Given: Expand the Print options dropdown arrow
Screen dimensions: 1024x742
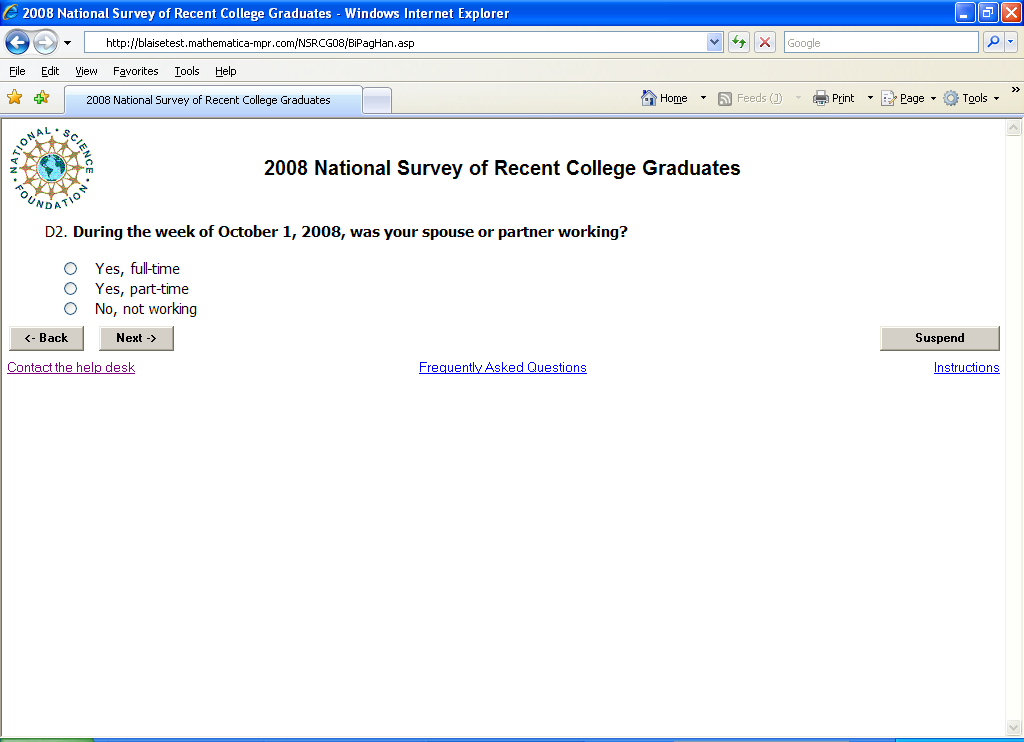Looking at the screenshot, I should [870, 98].
